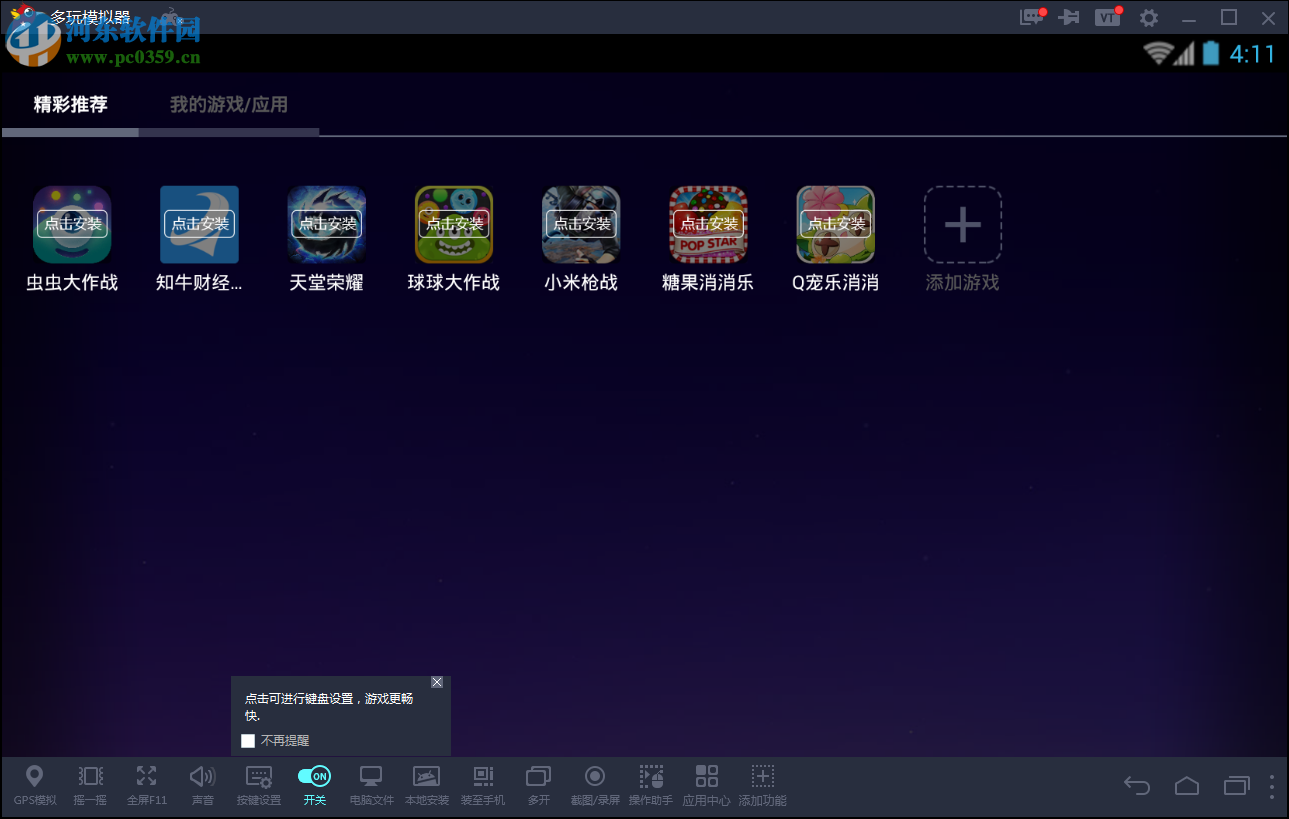Screen dimensions: 1289x819
Task: Check the 不再提醒 do-not-remind checkbox
Action: (x=247, y=741)
